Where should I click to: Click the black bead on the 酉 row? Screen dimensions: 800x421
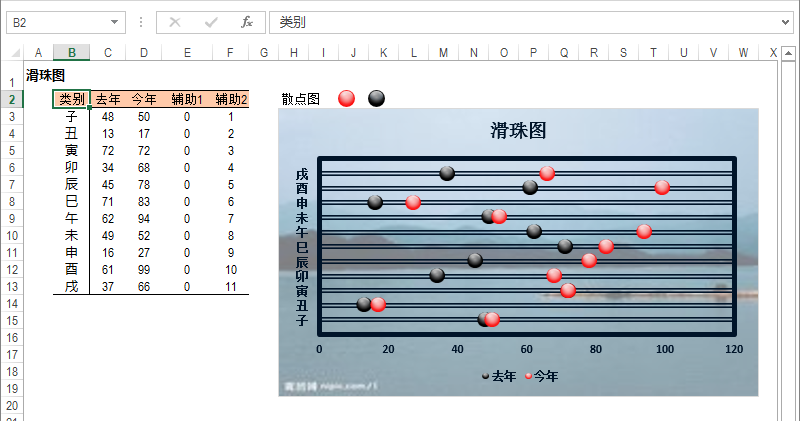(530, 187)
